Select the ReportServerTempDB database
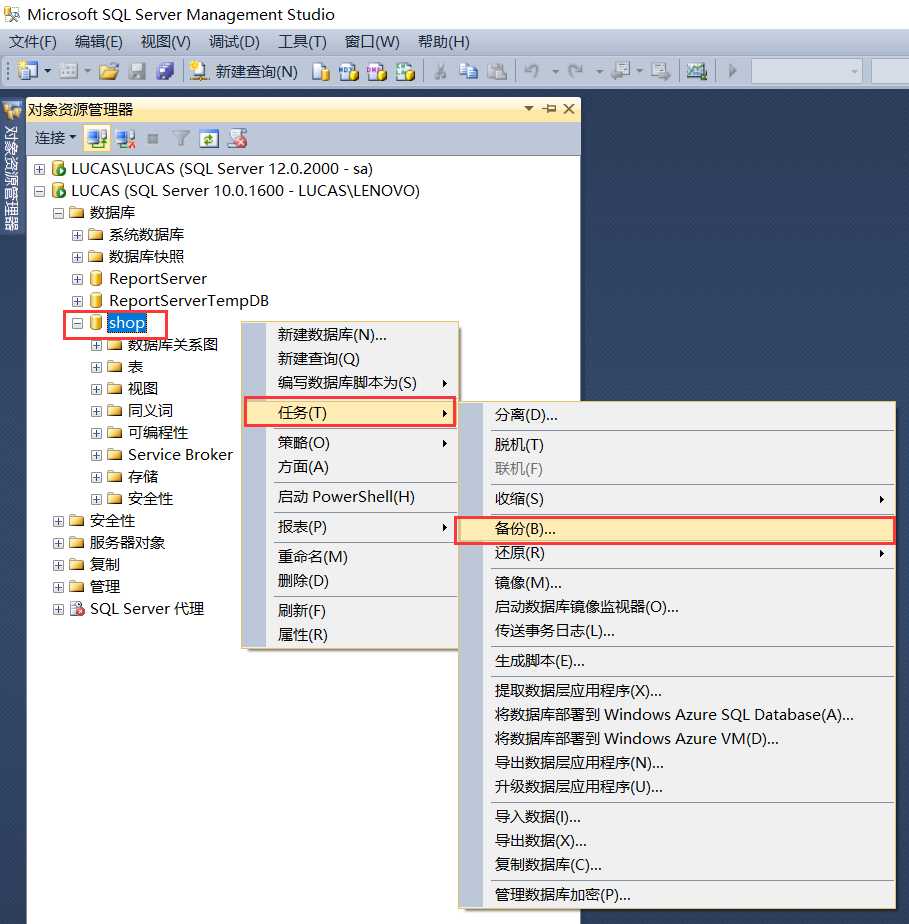909x924 pixels. point(189,301)
